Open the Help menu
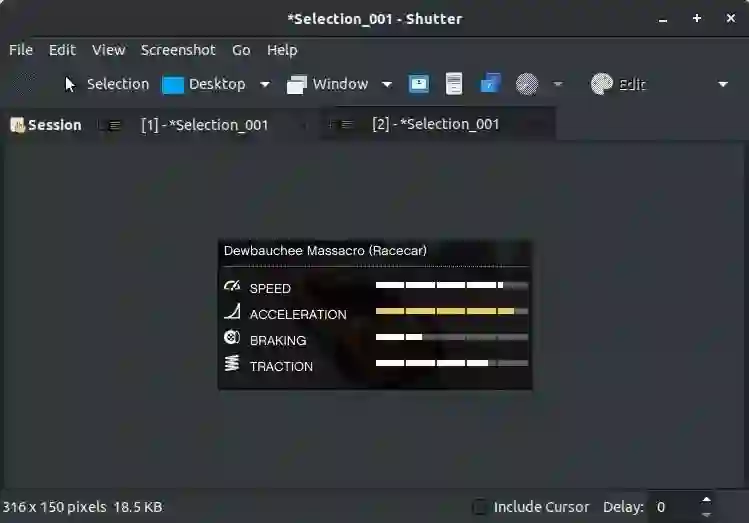The width and height of the screenshot is (749, 523). coord(282,50)
